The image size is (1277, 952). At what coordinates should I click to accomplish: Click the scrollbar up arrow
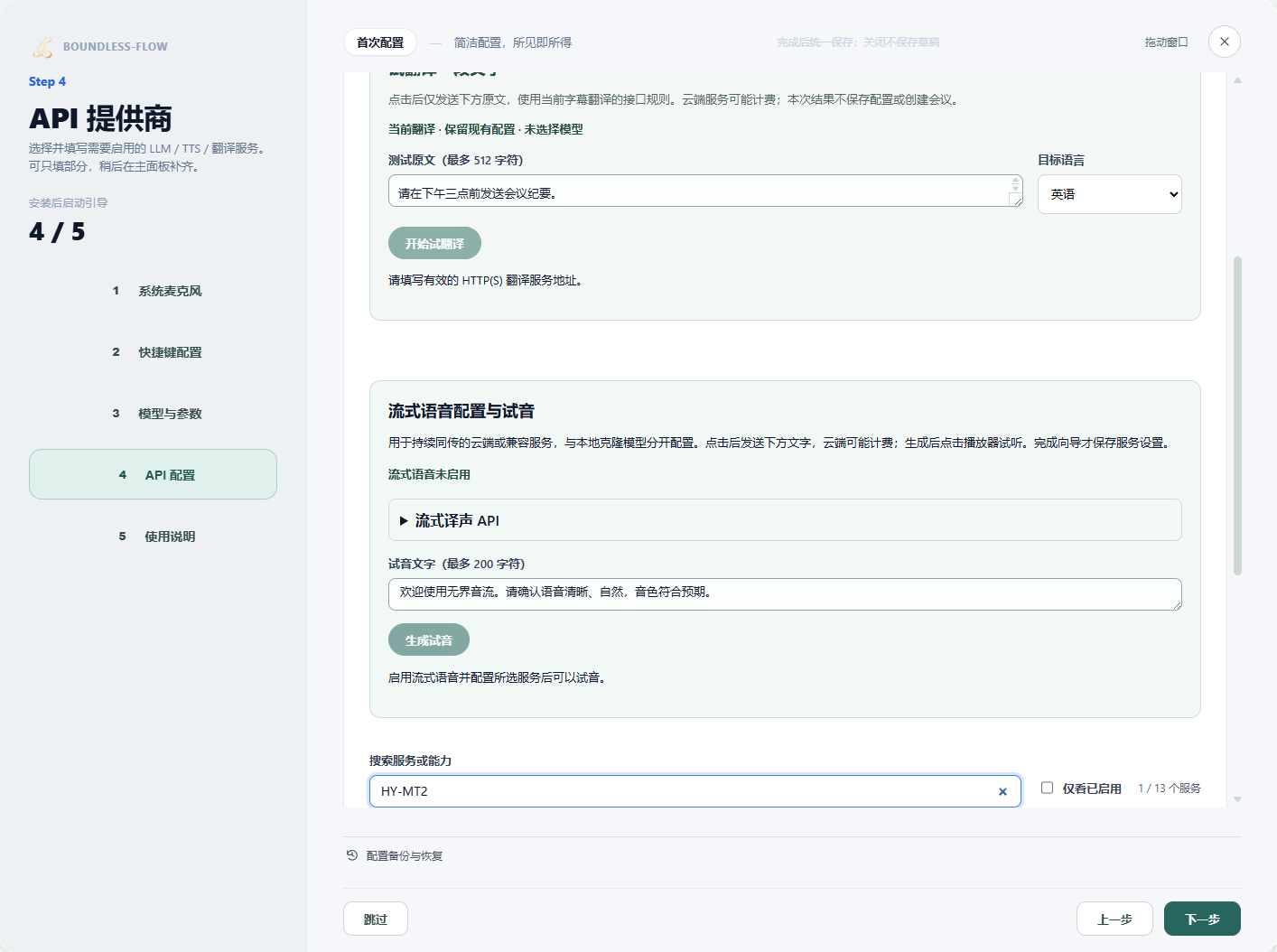click(x=1237, y=80)
